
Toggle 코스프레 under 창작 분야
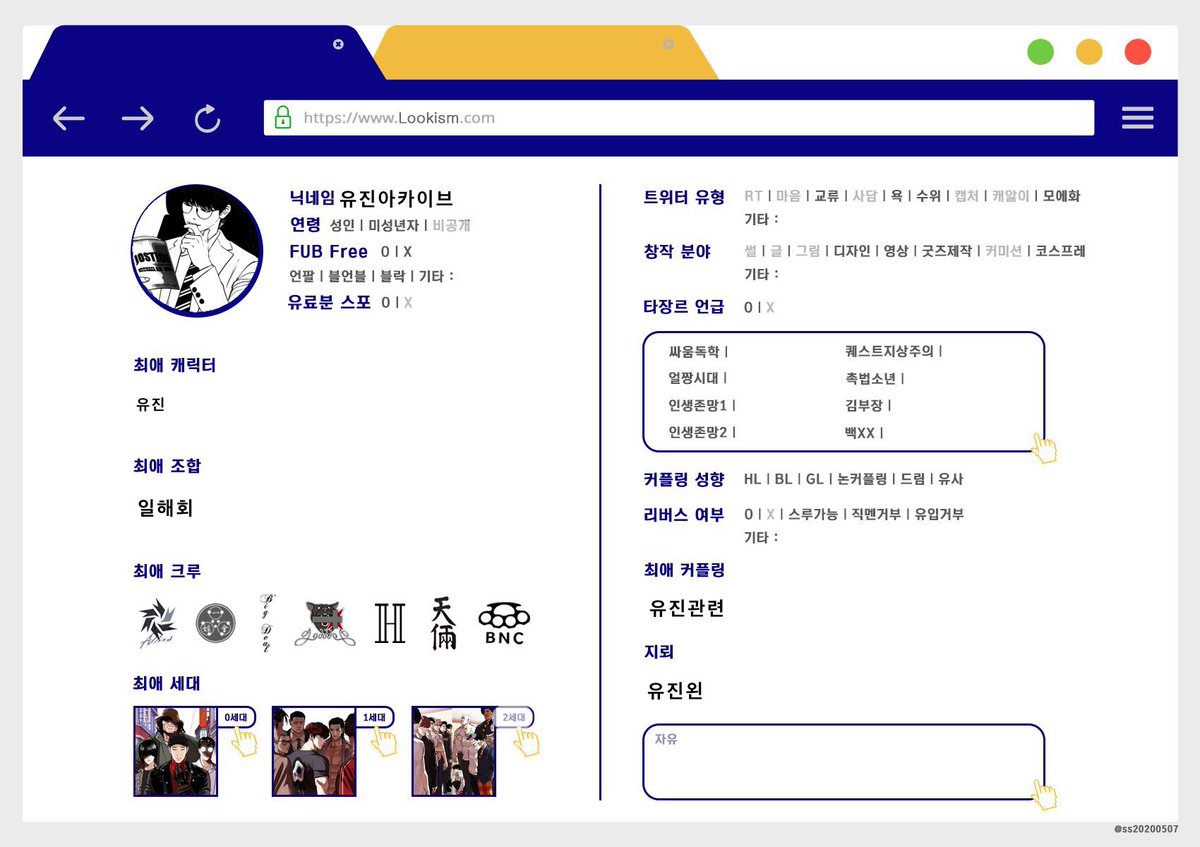click(1060, 251)
